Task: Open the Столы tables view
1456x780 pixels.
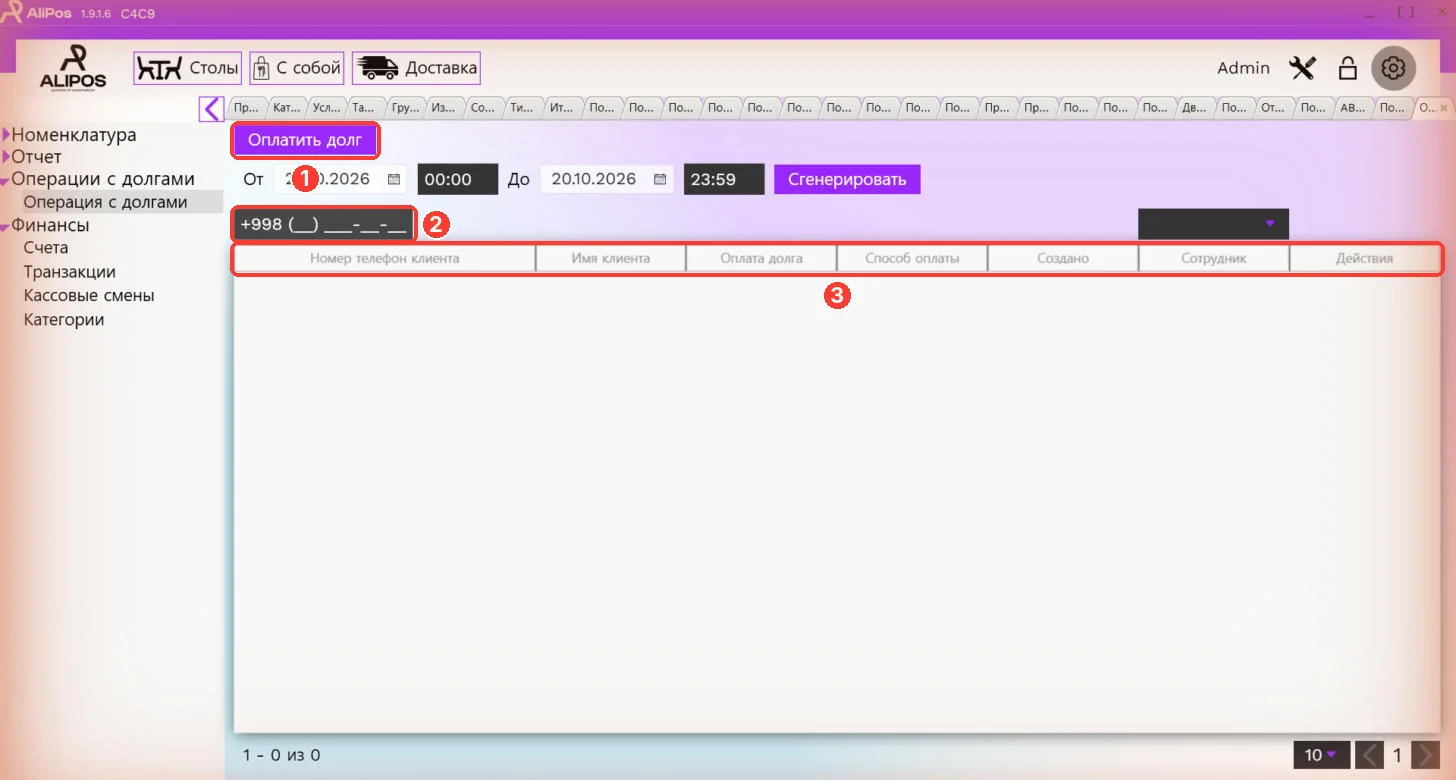Action: [x=188, y=68]
